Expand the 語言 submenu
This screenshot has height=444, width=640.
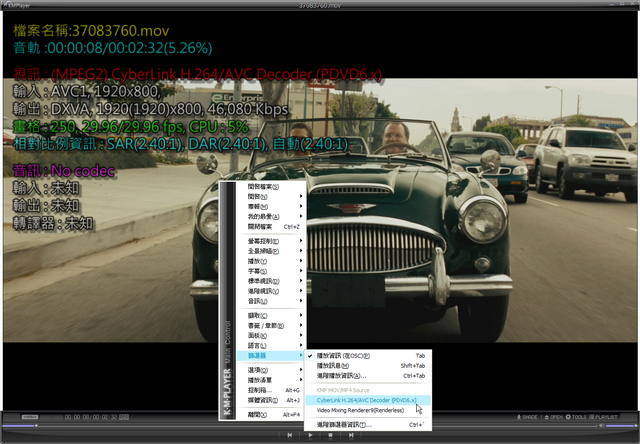271,346
